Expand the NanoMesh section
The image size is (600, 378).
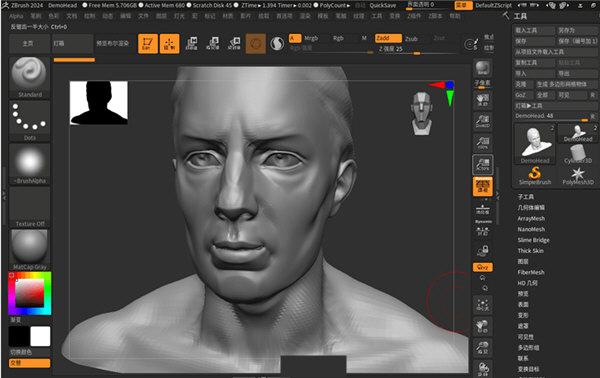tap(531, 229)
